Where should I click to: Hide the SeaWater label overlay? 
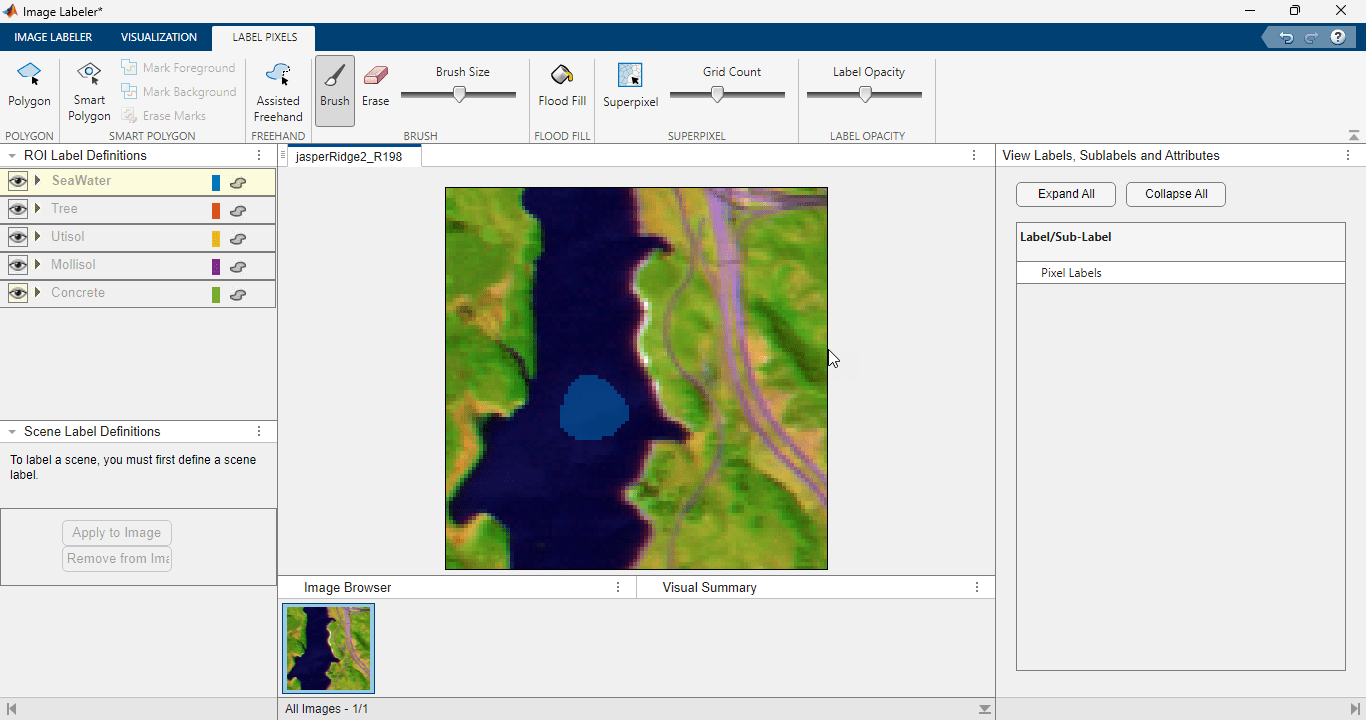point(17,181)
